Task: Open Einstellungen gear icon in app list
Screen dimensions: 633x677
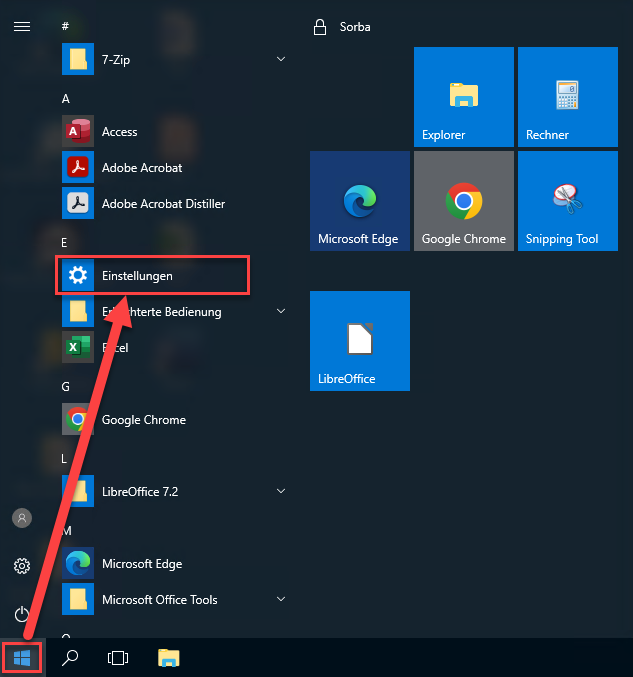Action: tap(78, 275)
